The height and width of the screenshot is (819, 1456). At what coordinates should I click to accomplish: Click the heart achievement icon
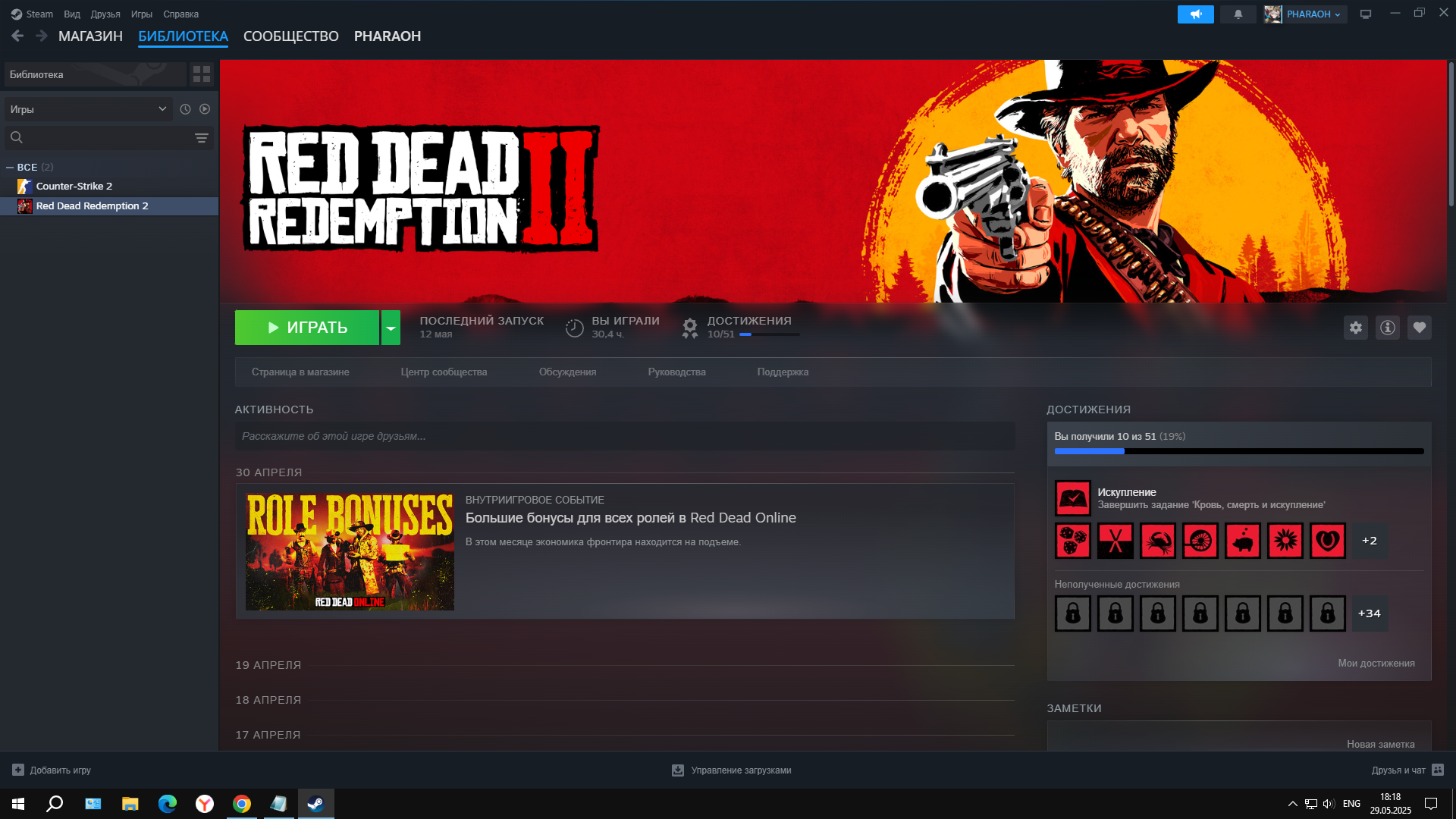(x=1328, y=541)
